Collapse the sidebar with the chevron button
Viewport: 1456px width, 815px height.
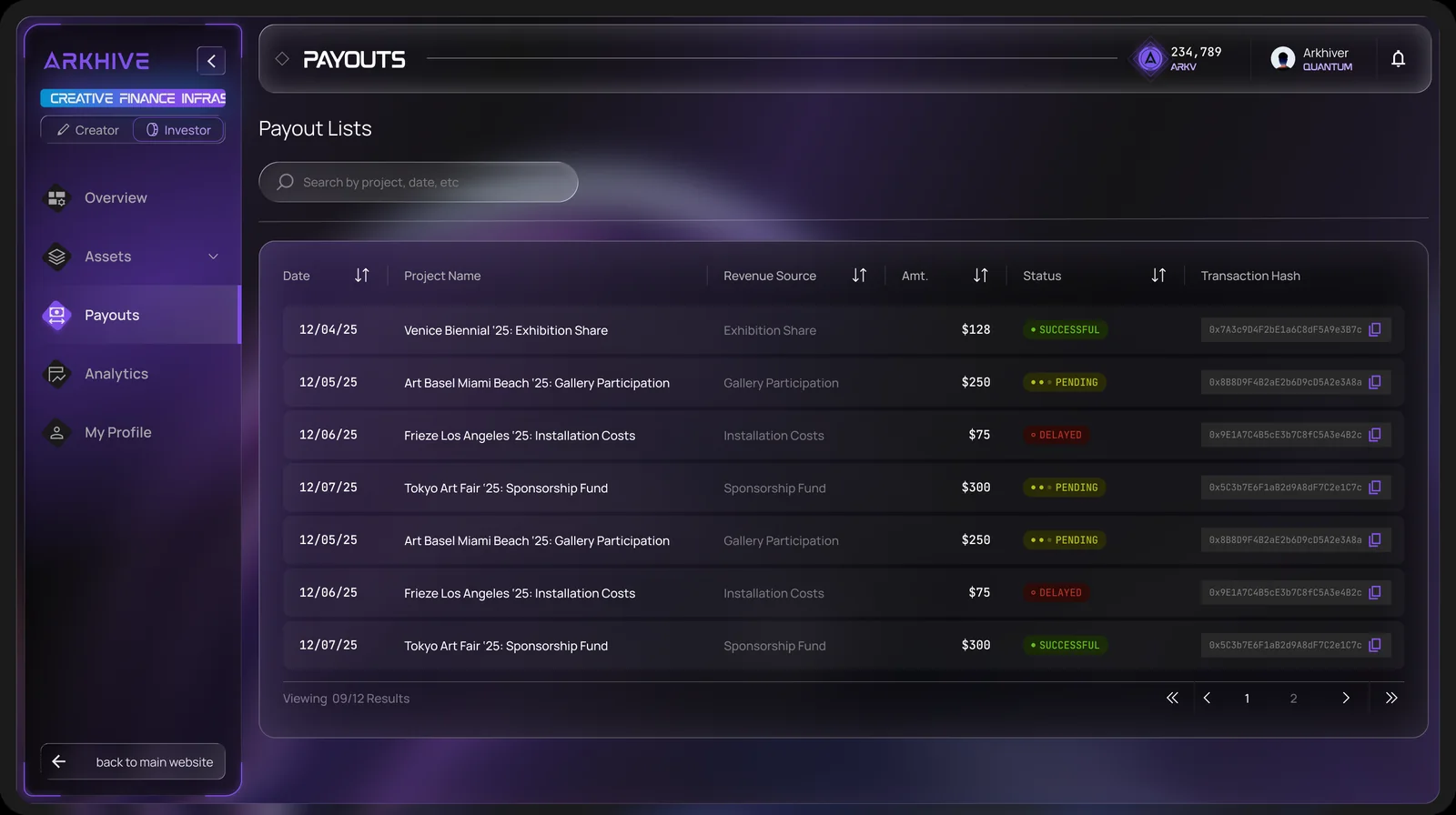[211, 61]
